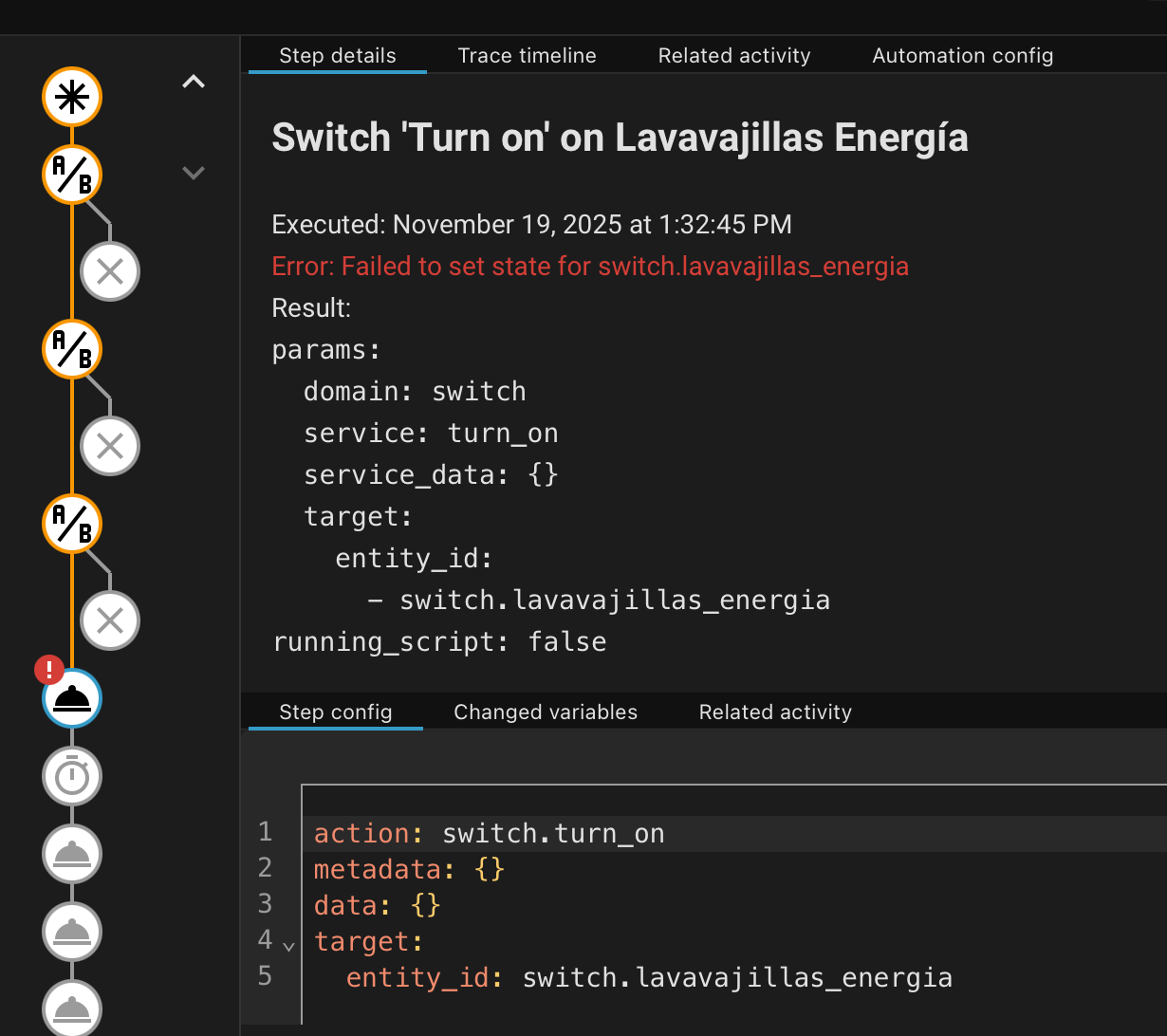Click the topmost A/B condition node
The width and height of the screenshot is (1167, 1036).
point(71,175)
